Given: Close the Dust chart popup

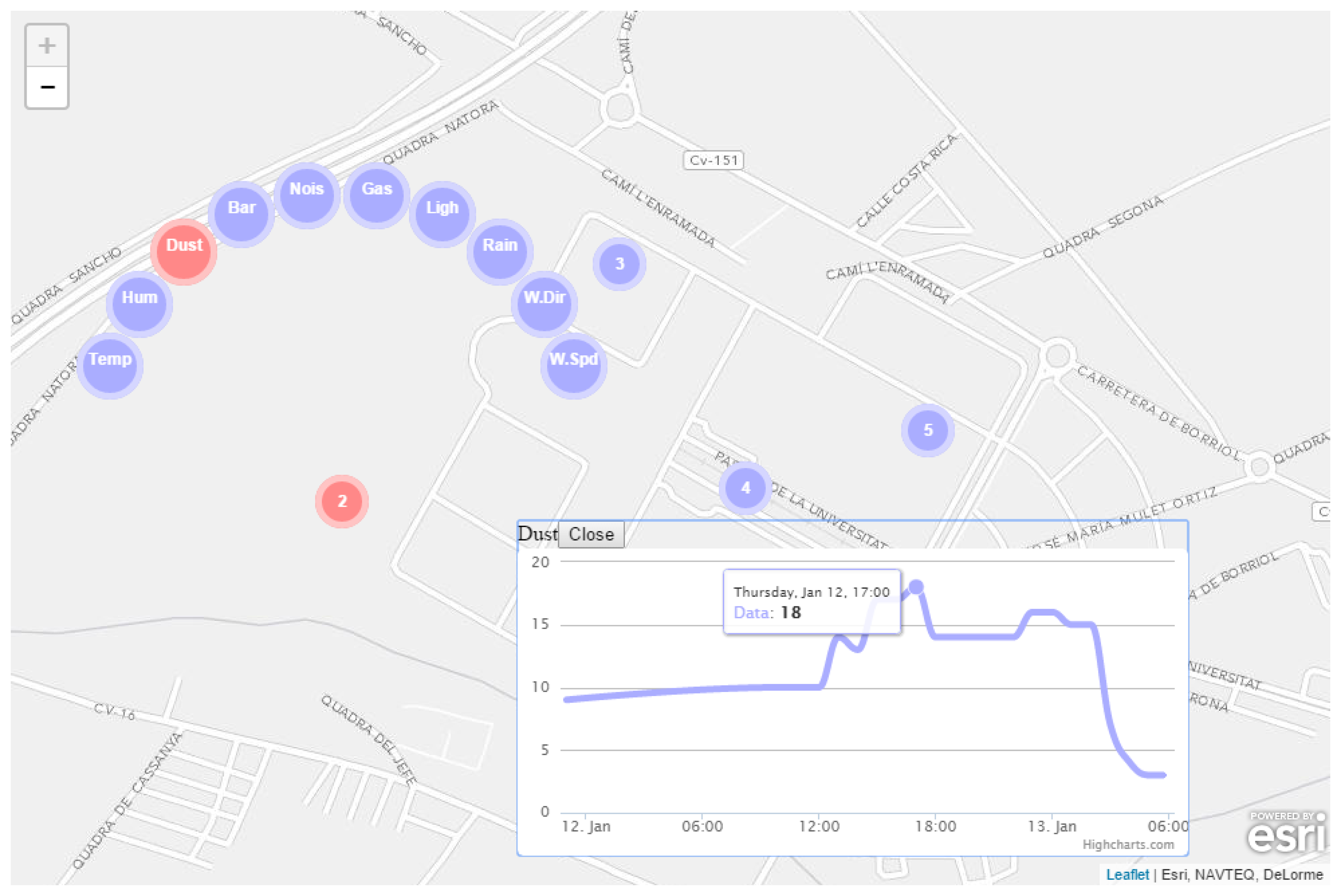Looking at the screenshot, I should (x=591, y=534).
